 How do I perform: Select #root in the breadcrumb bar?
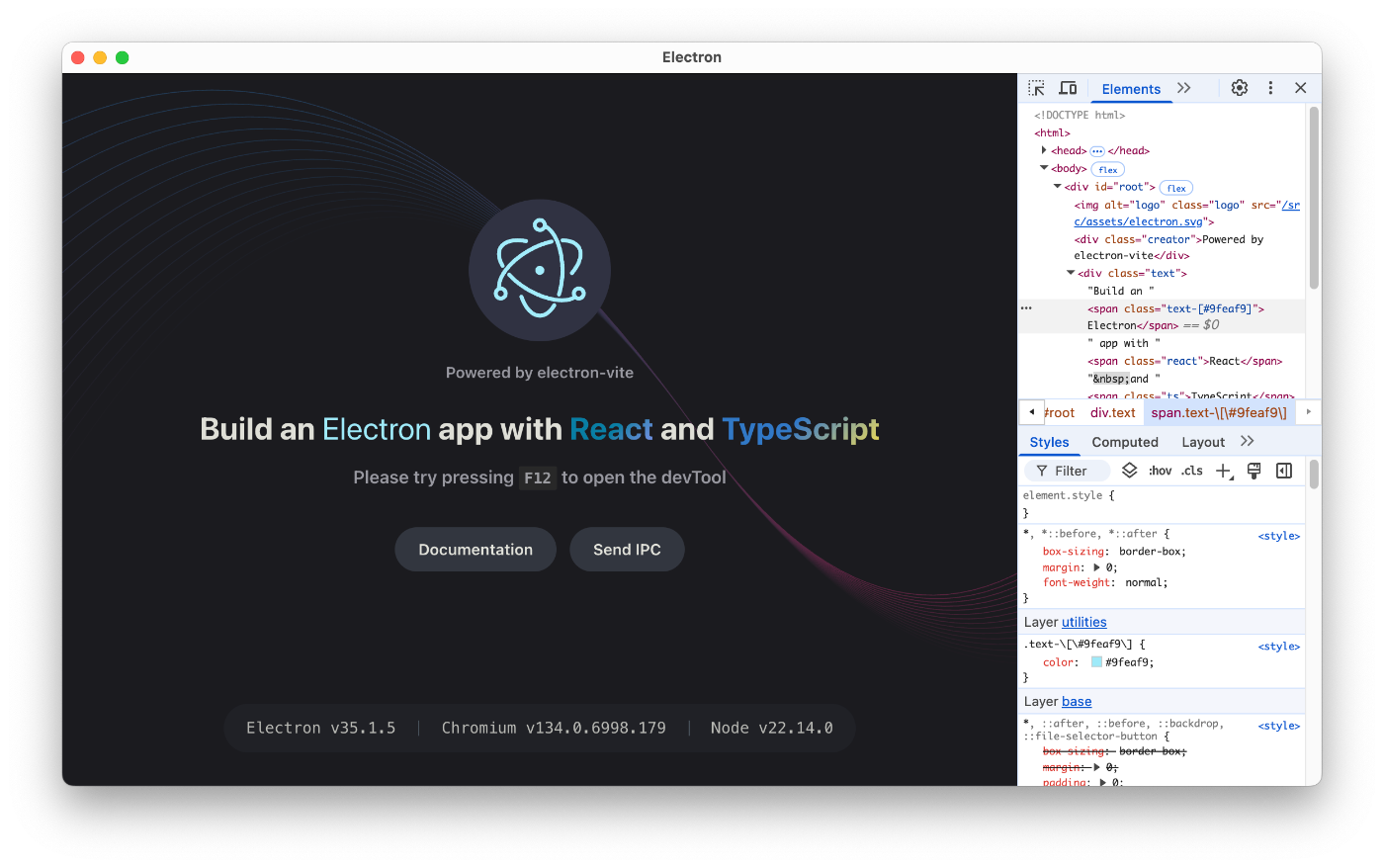[1060, 412]
